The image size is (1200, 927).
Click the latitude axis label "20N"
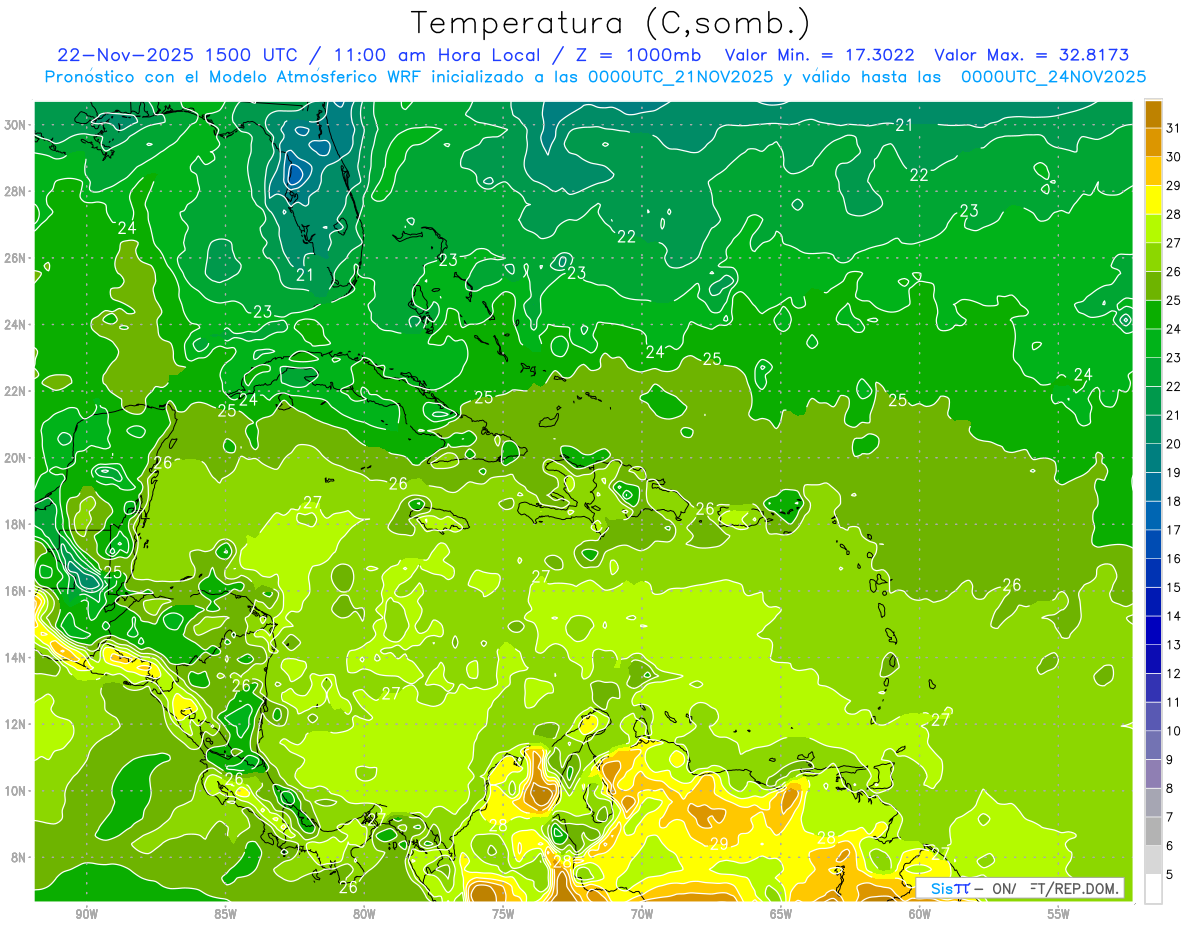(x=15, y=458)
